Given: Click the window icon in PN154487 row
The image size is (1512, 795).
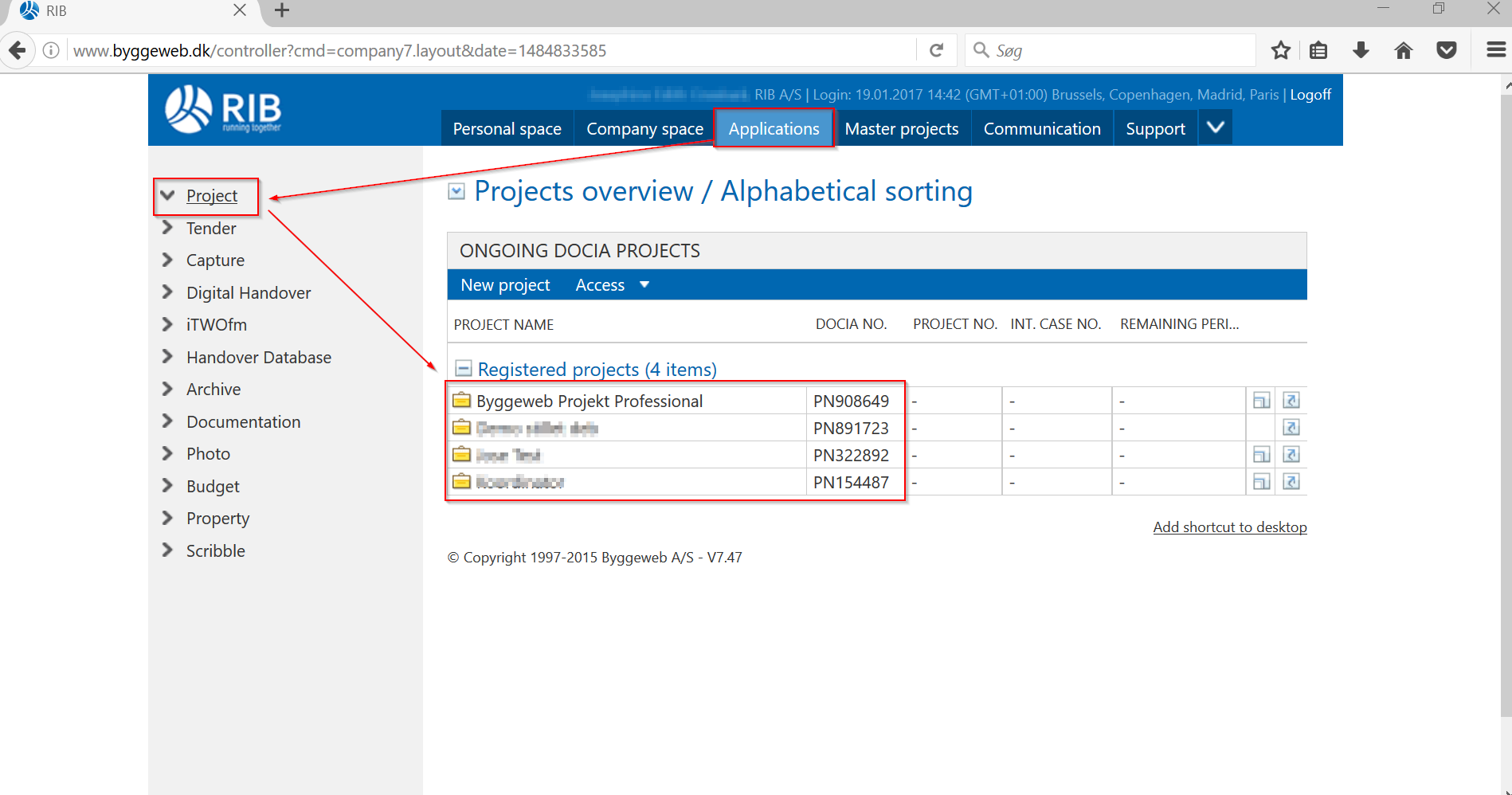Looking at the screenshot, I should pyautogui.click(x=1261, y=482).
